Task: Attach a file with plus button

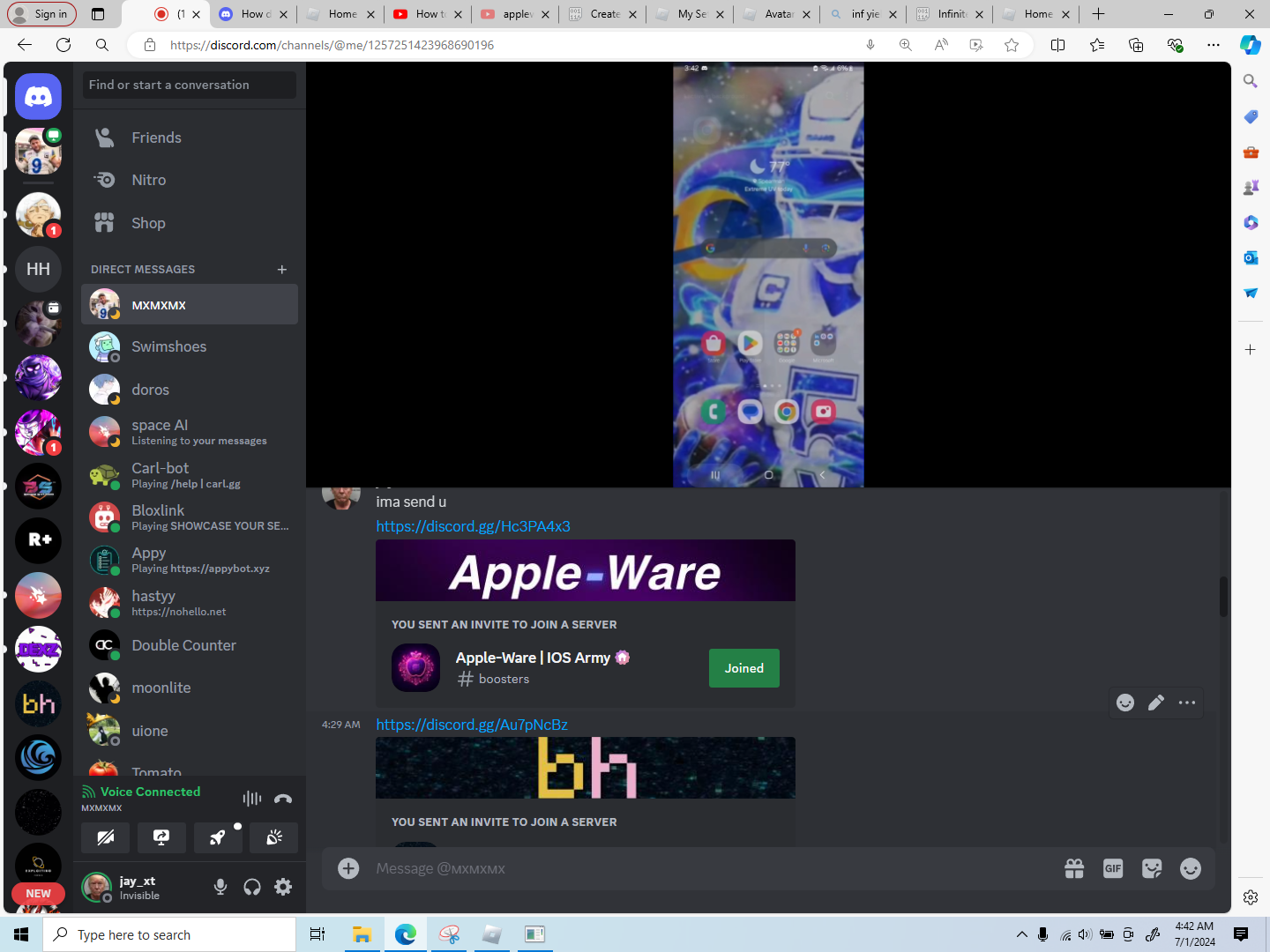Action: 348,868
